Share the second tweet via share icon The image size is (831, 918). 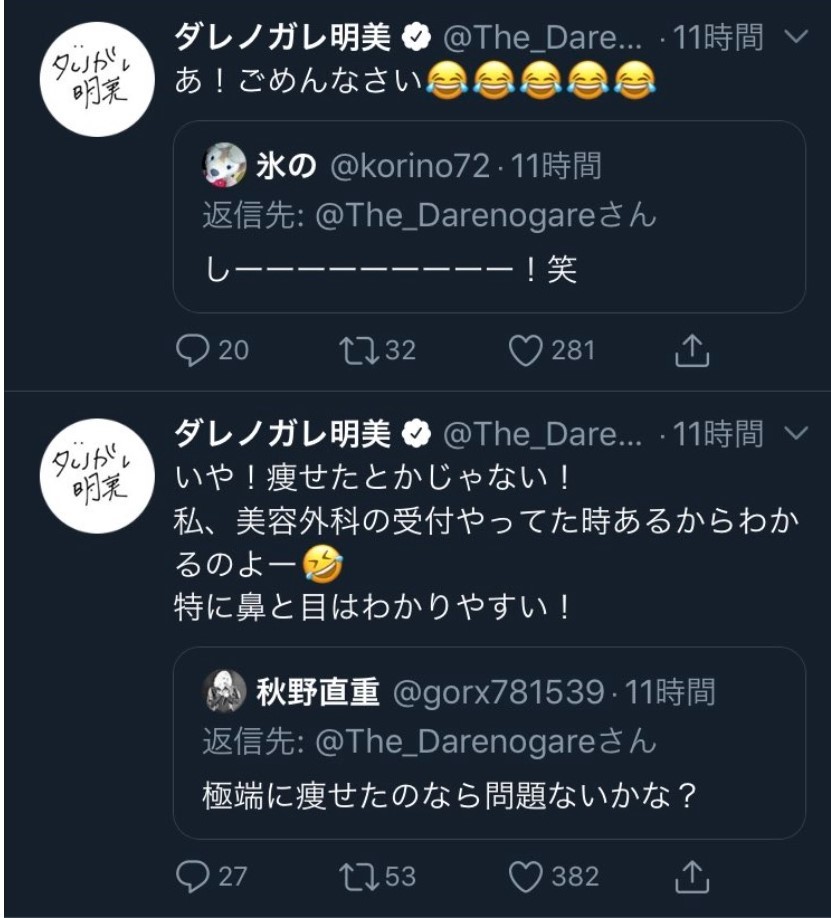[x=692, y=877]
